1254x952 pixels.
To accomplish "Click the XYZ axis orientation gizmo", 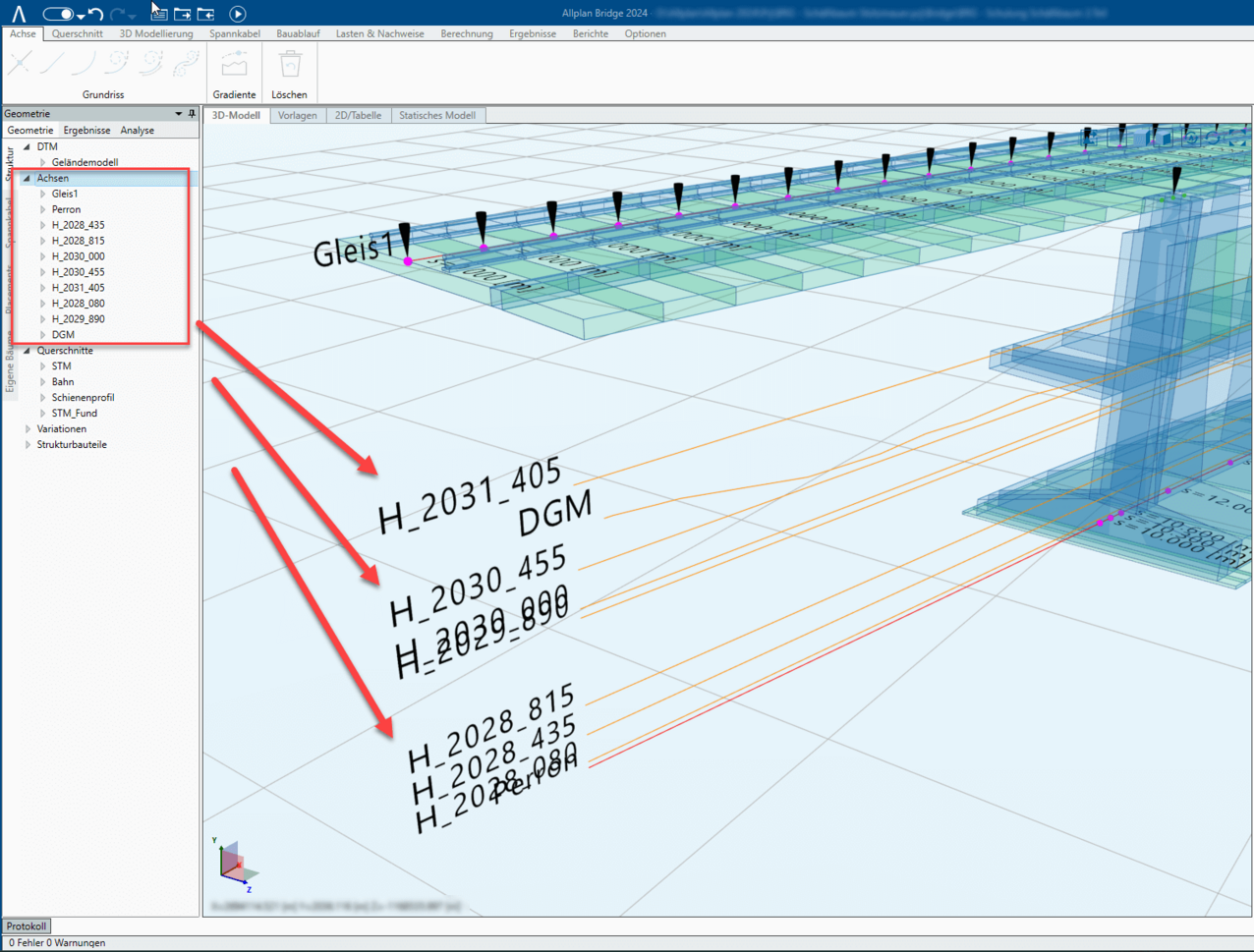I will tap(234, 865).
